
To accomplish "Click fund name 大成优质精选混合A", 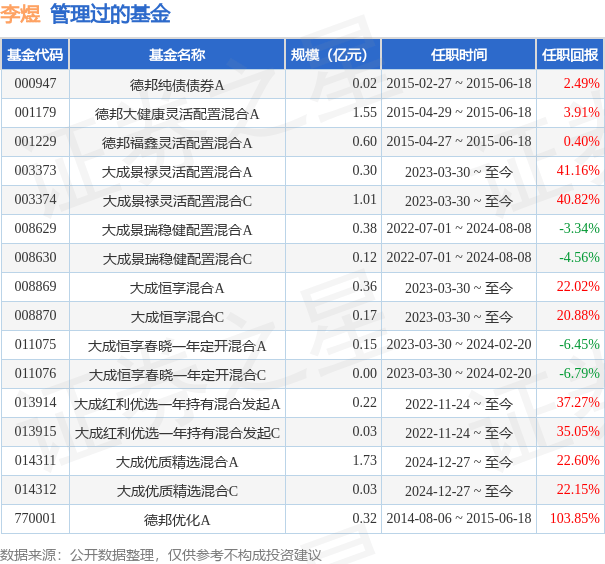I will point(177,462).
